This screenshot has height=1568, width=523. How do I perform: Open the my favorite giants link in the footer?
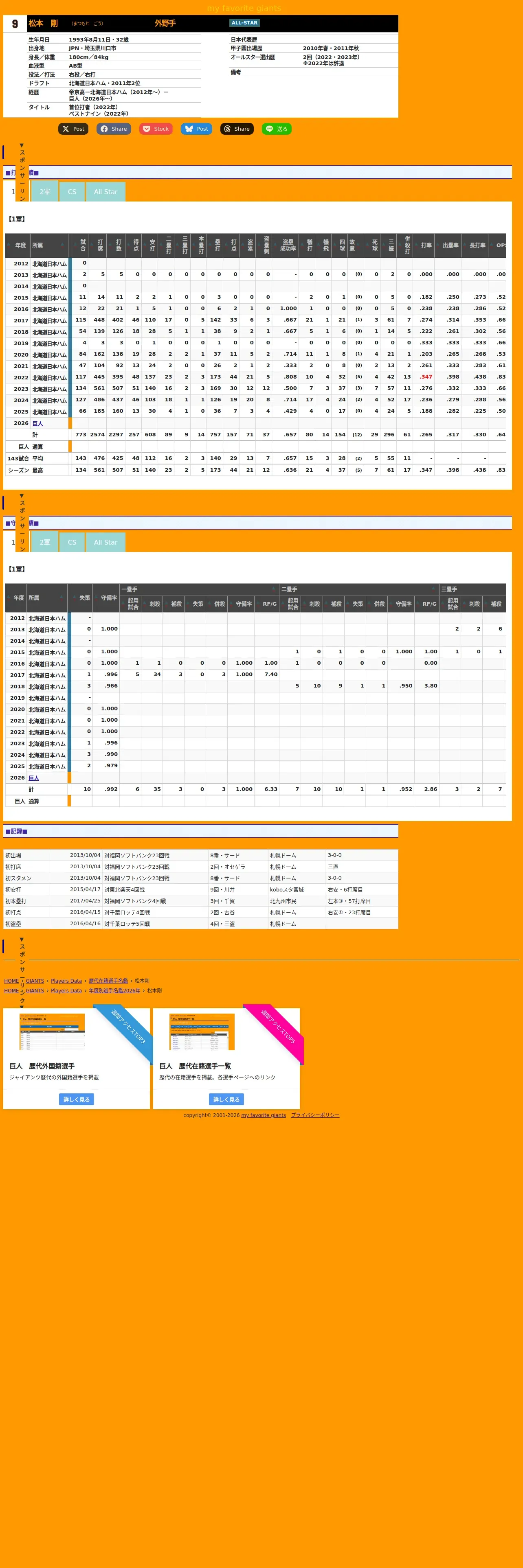click(x=264, y=1115)
